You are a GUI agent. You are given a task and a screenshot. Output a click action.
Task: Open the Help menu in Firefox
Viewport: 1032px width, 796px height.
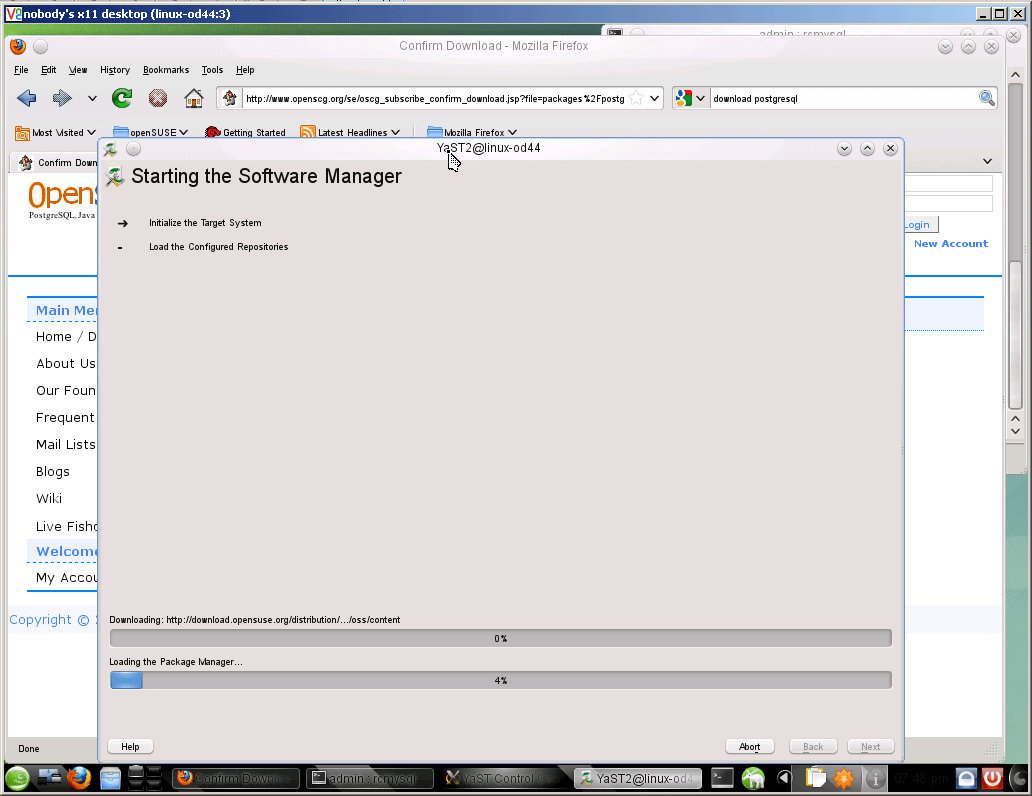click(245, 70)
